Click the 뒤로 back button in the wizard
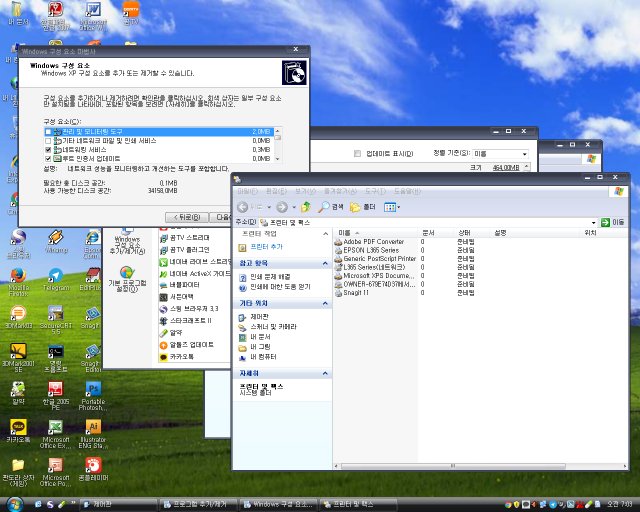Screen dimensions: 640x512 [187, 217]
